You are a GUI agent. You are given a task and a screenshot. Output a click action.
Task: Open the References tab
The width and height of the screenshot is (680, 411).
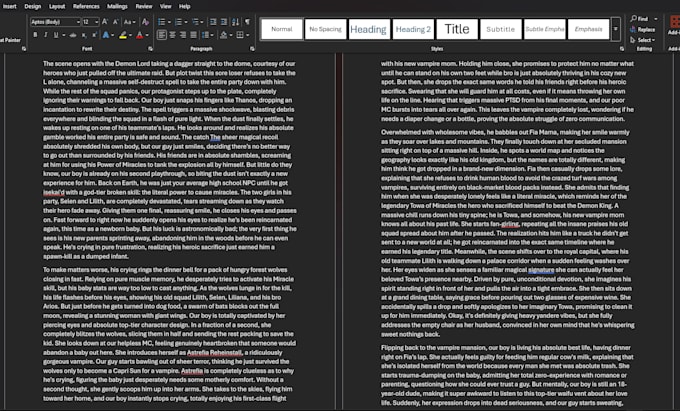[x=86, y=6]
